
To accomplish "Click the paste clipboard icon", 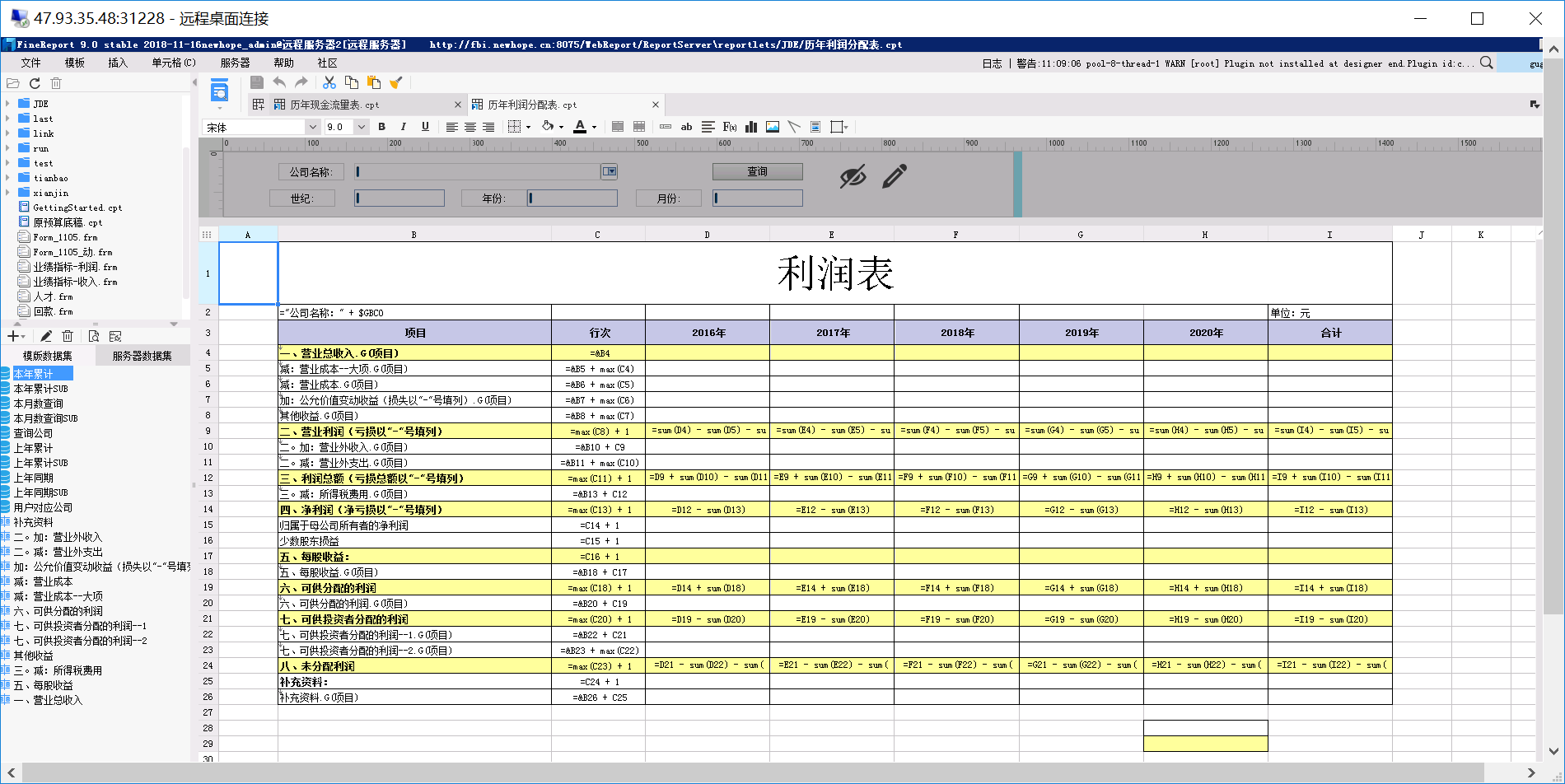I will [374, 82].
